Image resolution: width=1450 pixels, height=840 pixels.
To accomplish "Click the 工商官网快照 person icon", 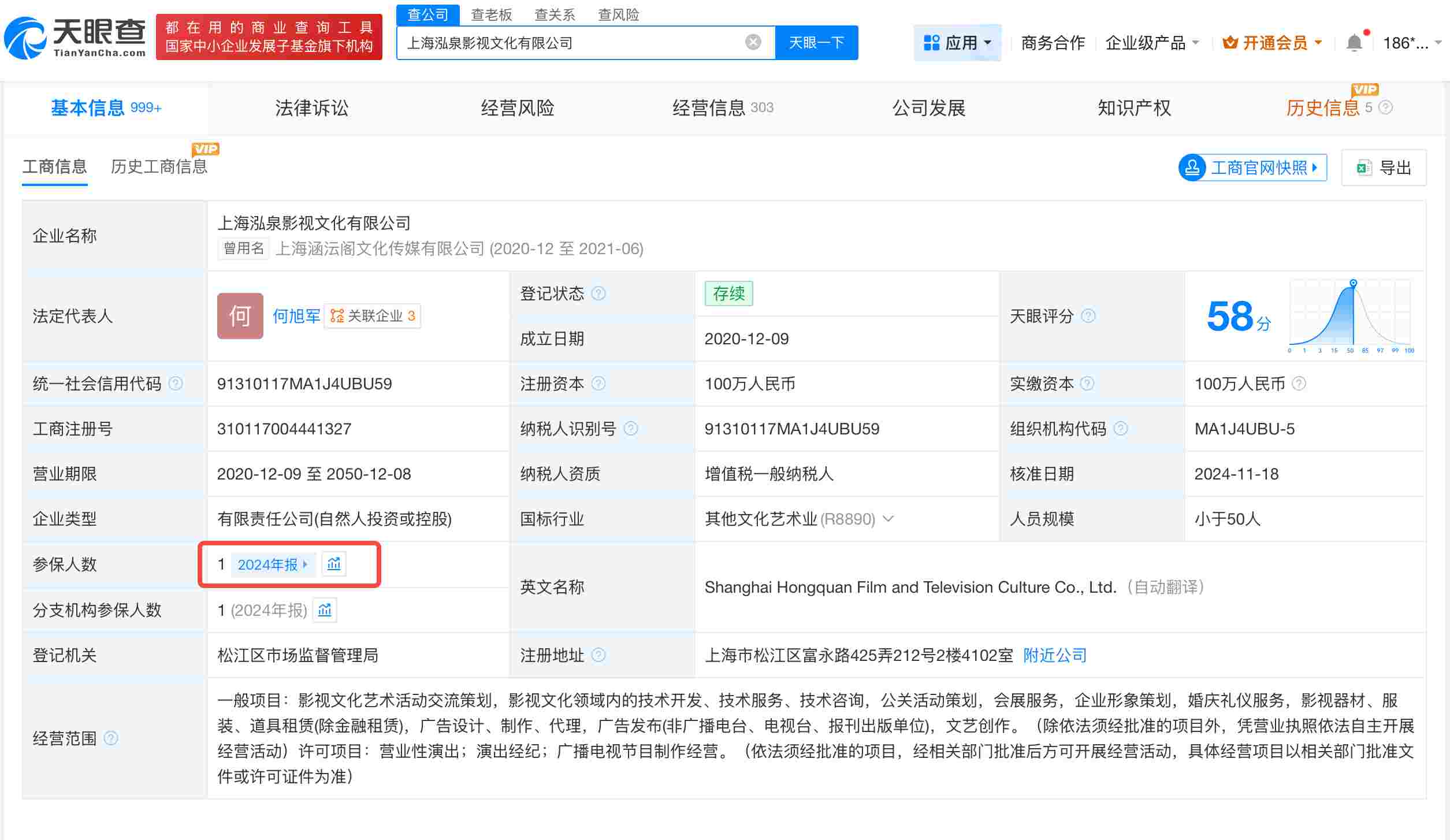I will [x=1191, y=168].
